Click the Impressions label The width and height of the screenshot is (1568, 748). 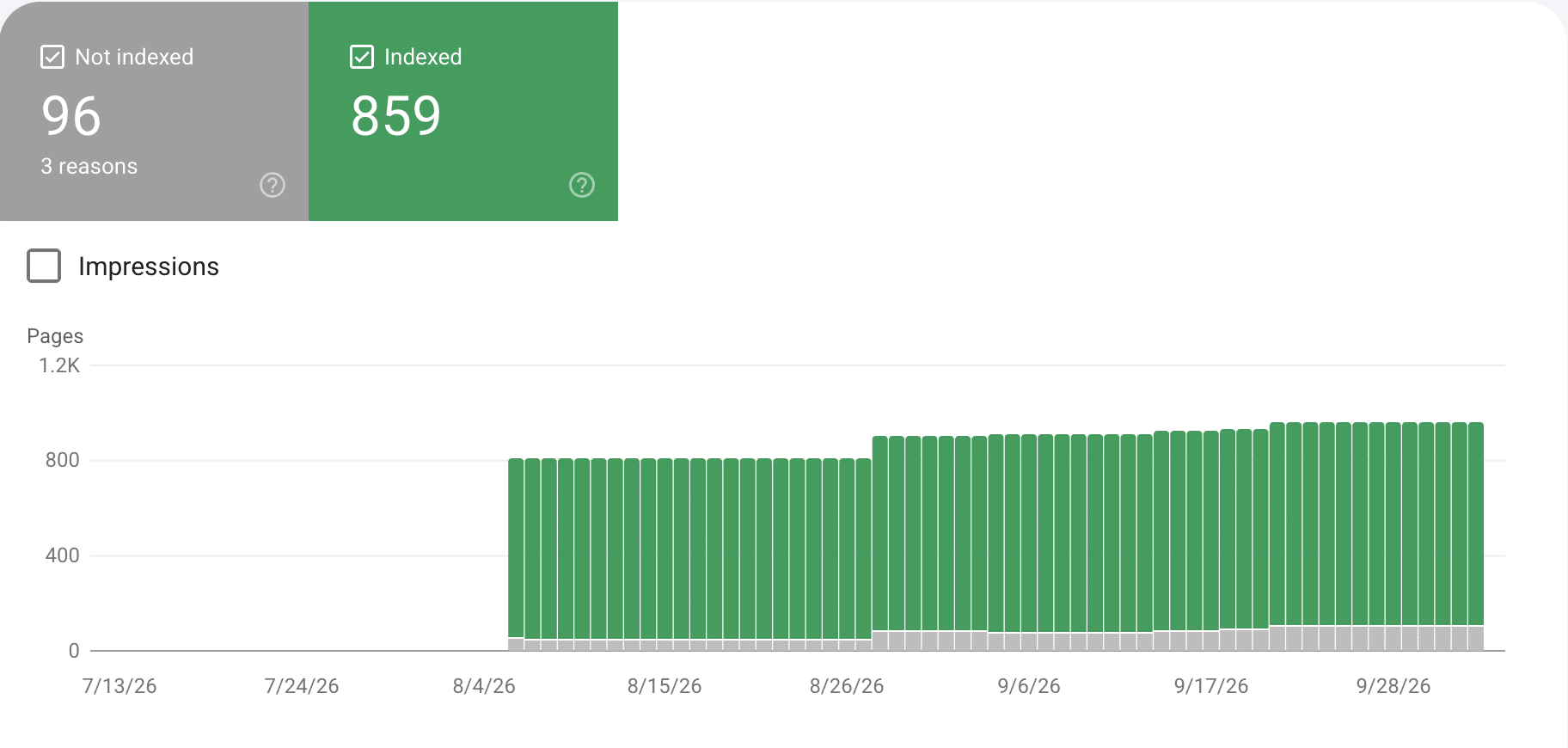(x=149, y=267)
